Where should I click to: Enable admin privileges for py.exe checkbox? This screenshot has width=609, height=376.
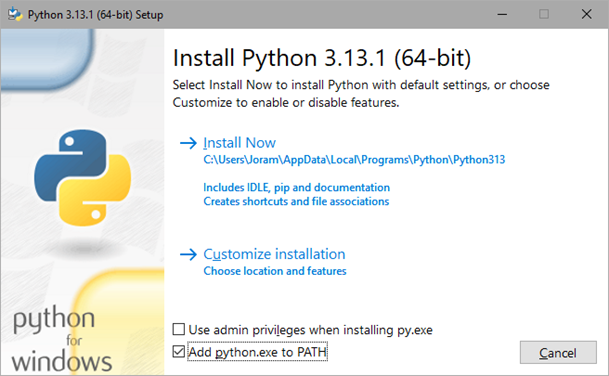coord(179,329)
